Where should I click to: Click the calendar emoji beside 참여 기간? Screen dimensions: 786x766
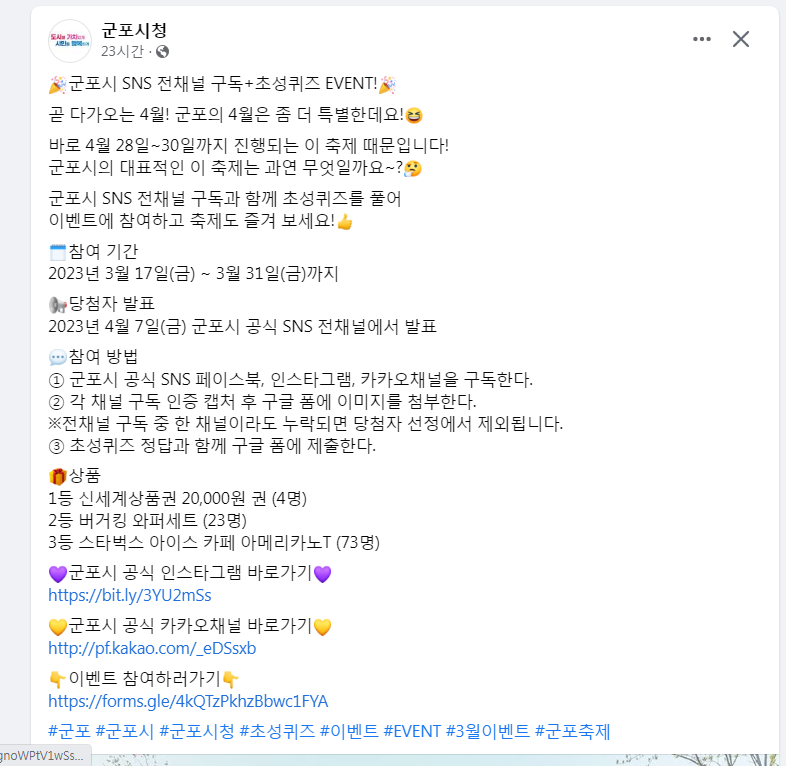tap(58, 252)
